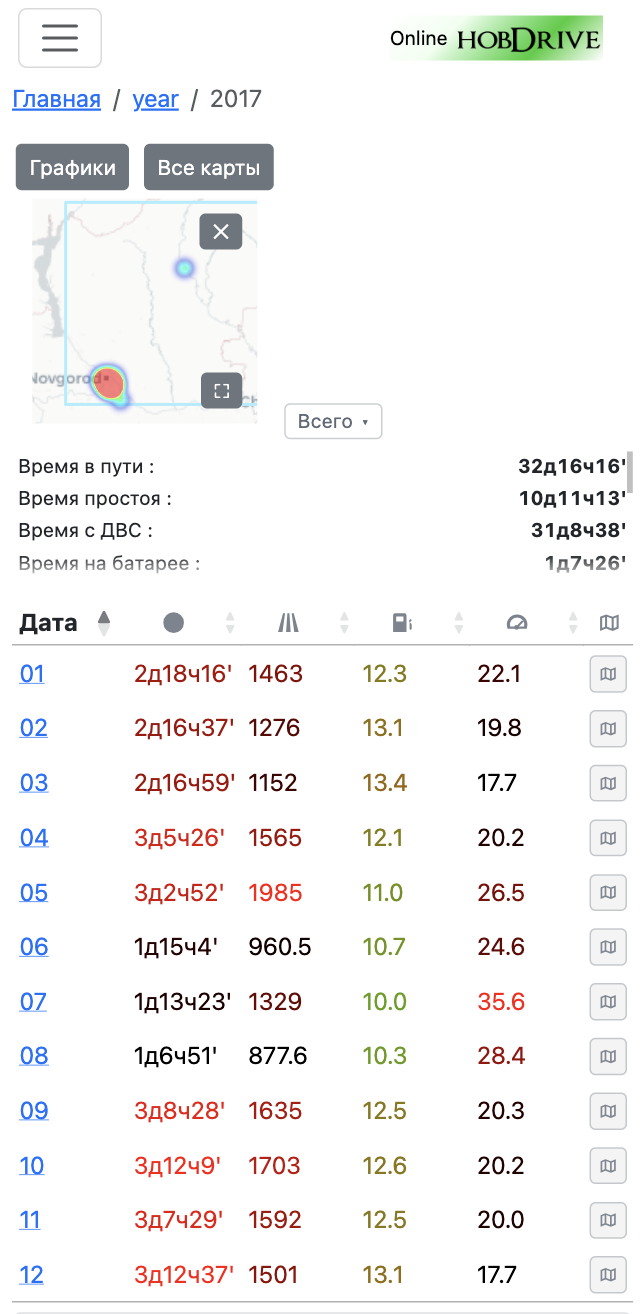Image resolution: width=642 pixels, height=1314 pixels.
Task: Click the Графики button
Action: tap(73, 167)
